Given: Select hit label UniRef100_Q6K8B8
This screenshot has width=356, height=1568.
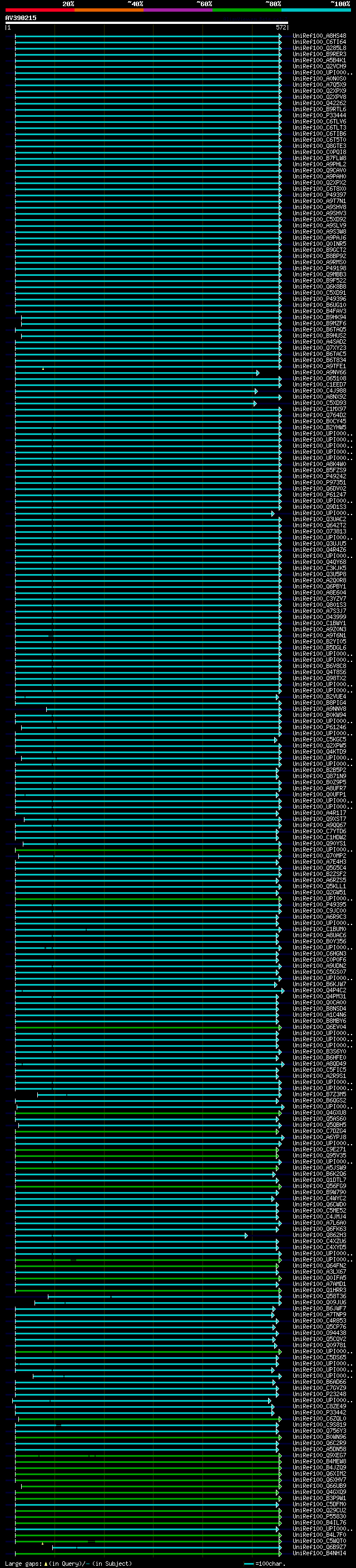Looking at the screenshot, I should click(x=319, y=286).
